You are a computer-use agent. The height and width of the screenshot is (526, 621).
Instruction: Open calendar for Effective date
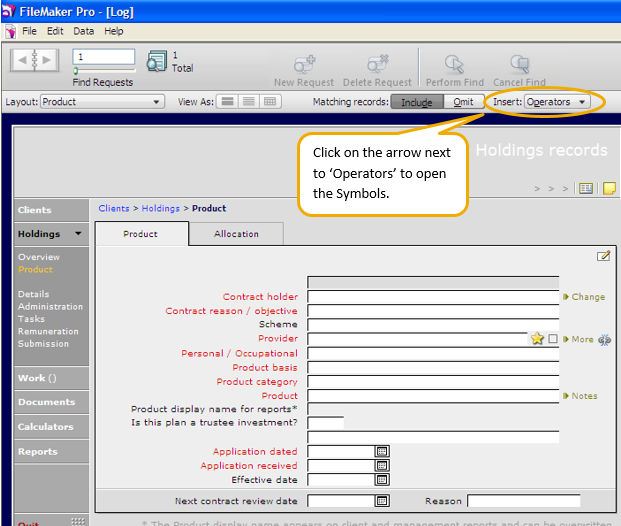[382, 480]
